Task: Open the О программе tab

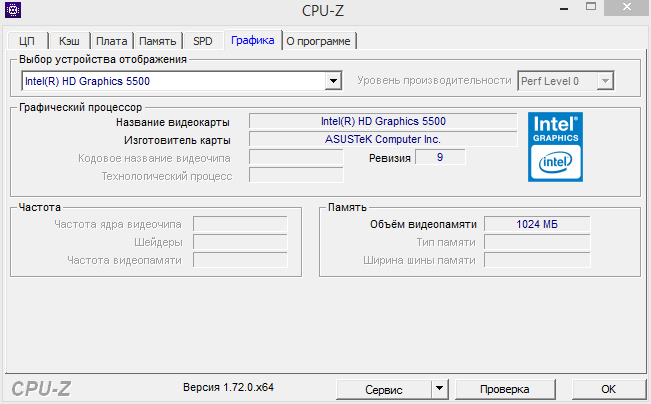Action: (318, 41)
